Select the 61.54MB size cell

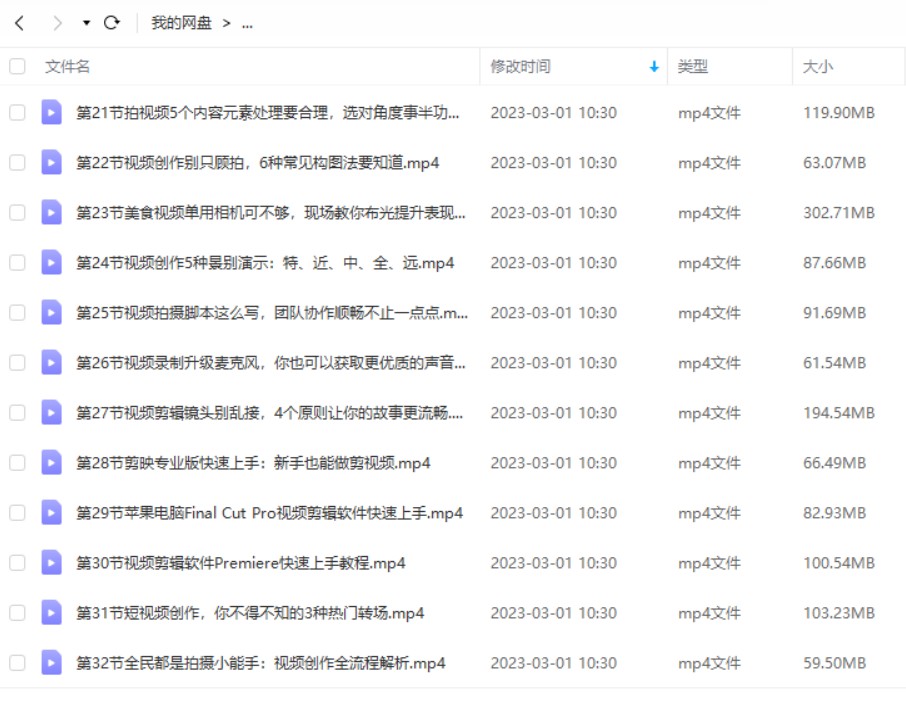[834, 363]
